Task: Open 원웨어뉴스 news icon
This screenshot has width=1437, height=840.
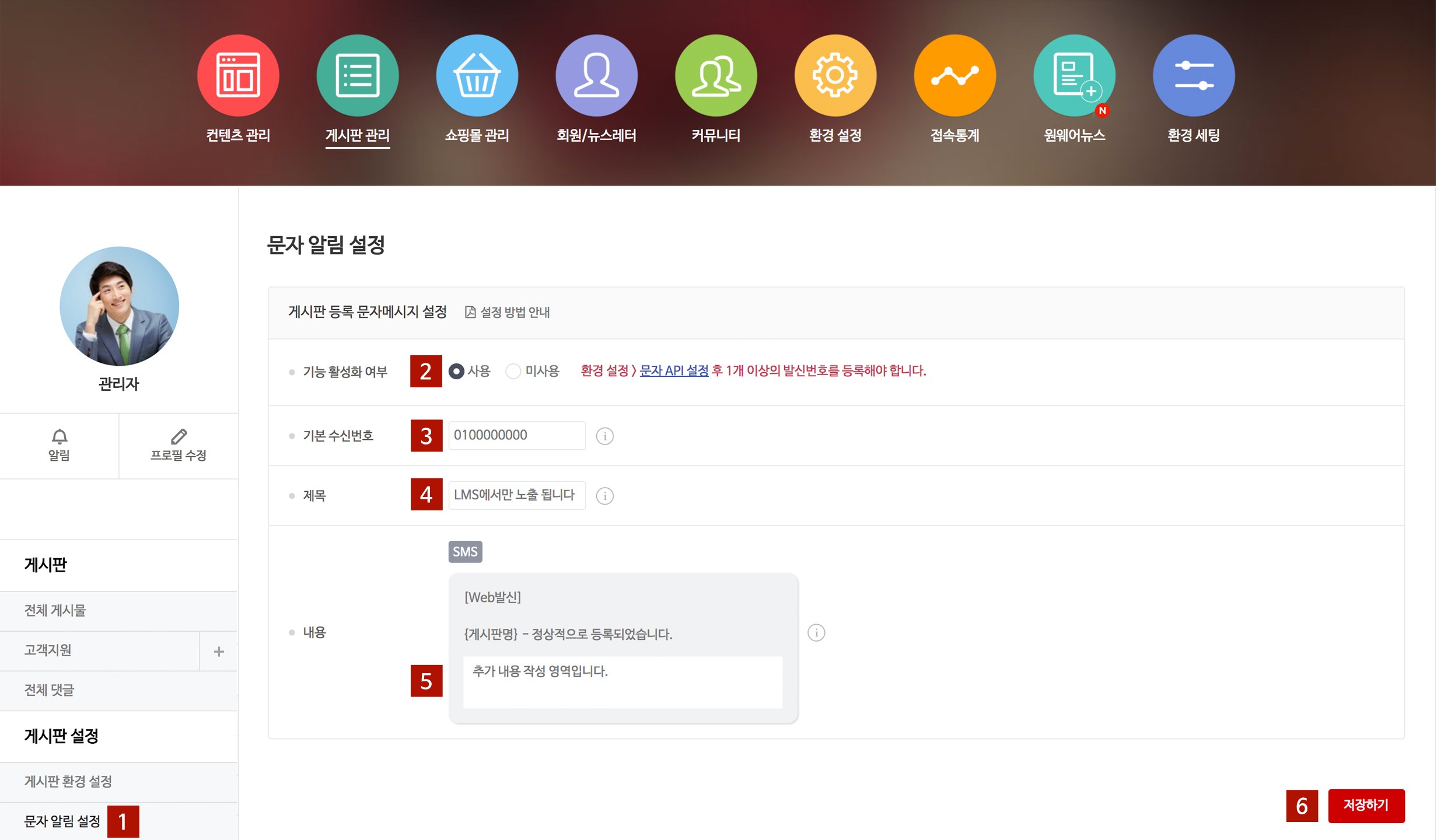Action: point(1074,75)
